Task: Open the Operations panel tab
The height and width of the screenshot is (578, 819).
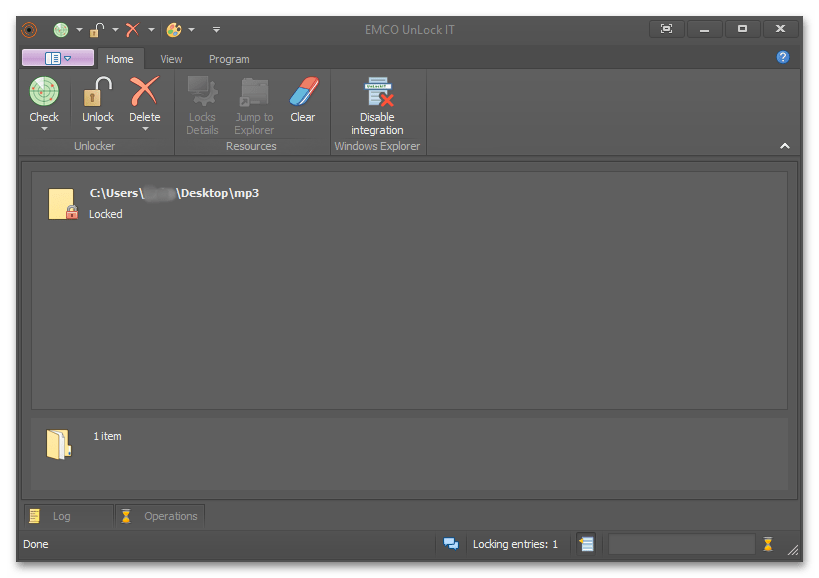Action: click(x=170, y=516)
